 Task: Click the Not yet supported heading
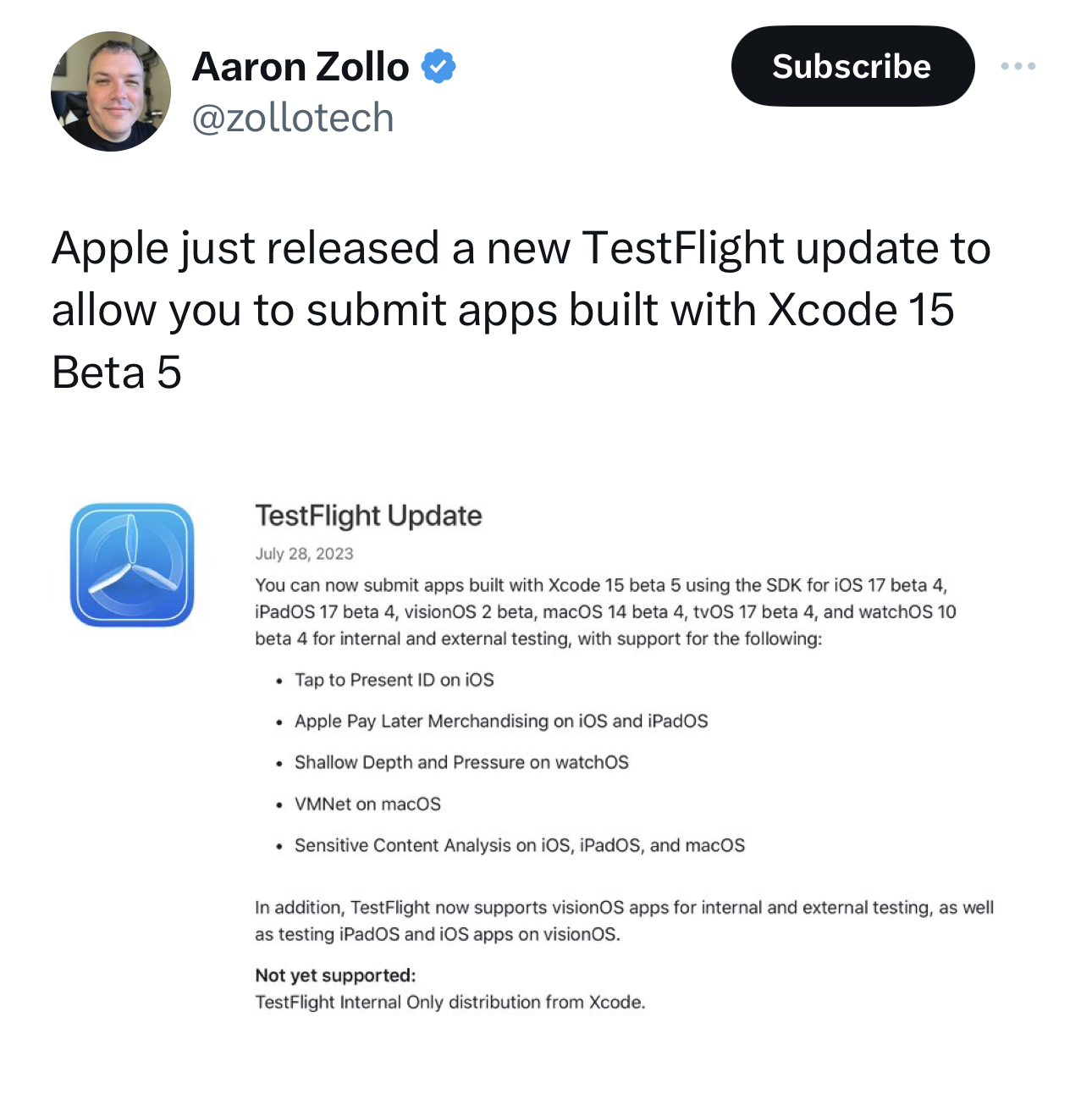tap(335, 976)
